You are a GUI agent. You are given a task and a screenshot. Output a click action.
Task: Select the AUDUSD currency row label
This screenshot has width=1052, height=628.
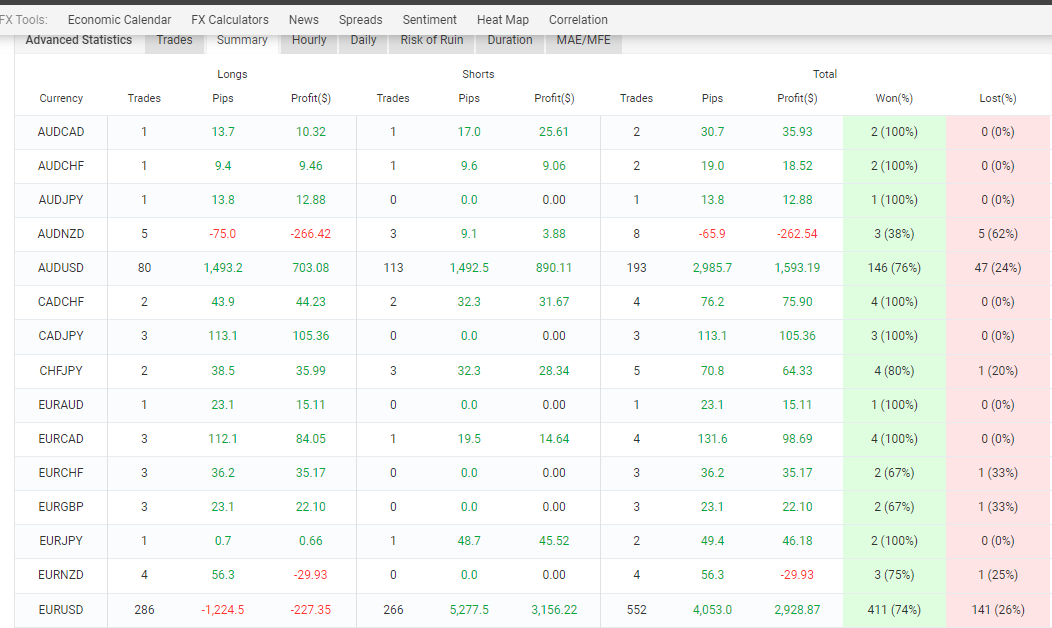(61, 268)
